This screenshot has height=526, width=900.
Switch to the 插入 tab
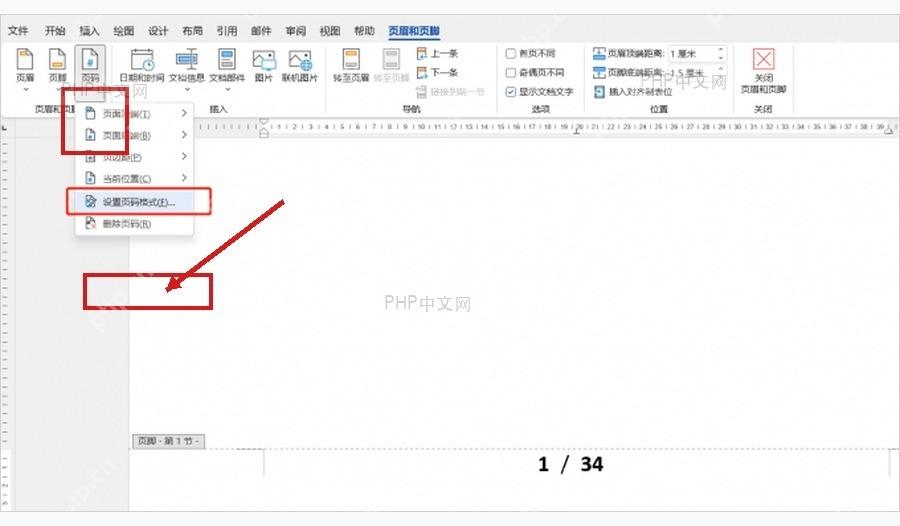pos(89,31)
